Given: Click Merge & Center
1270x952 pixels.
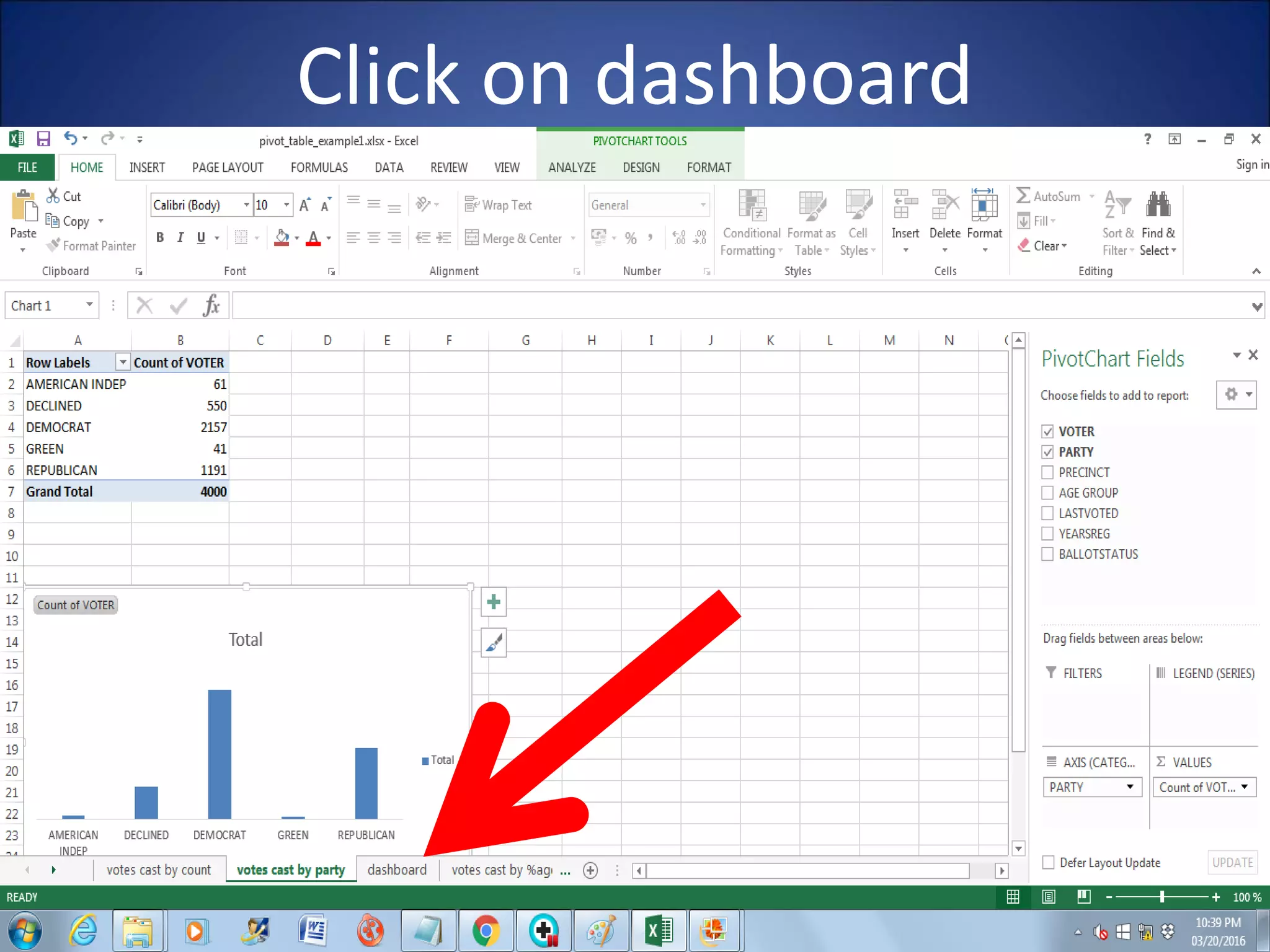Looking at the screenshot, I should [513, 238].
